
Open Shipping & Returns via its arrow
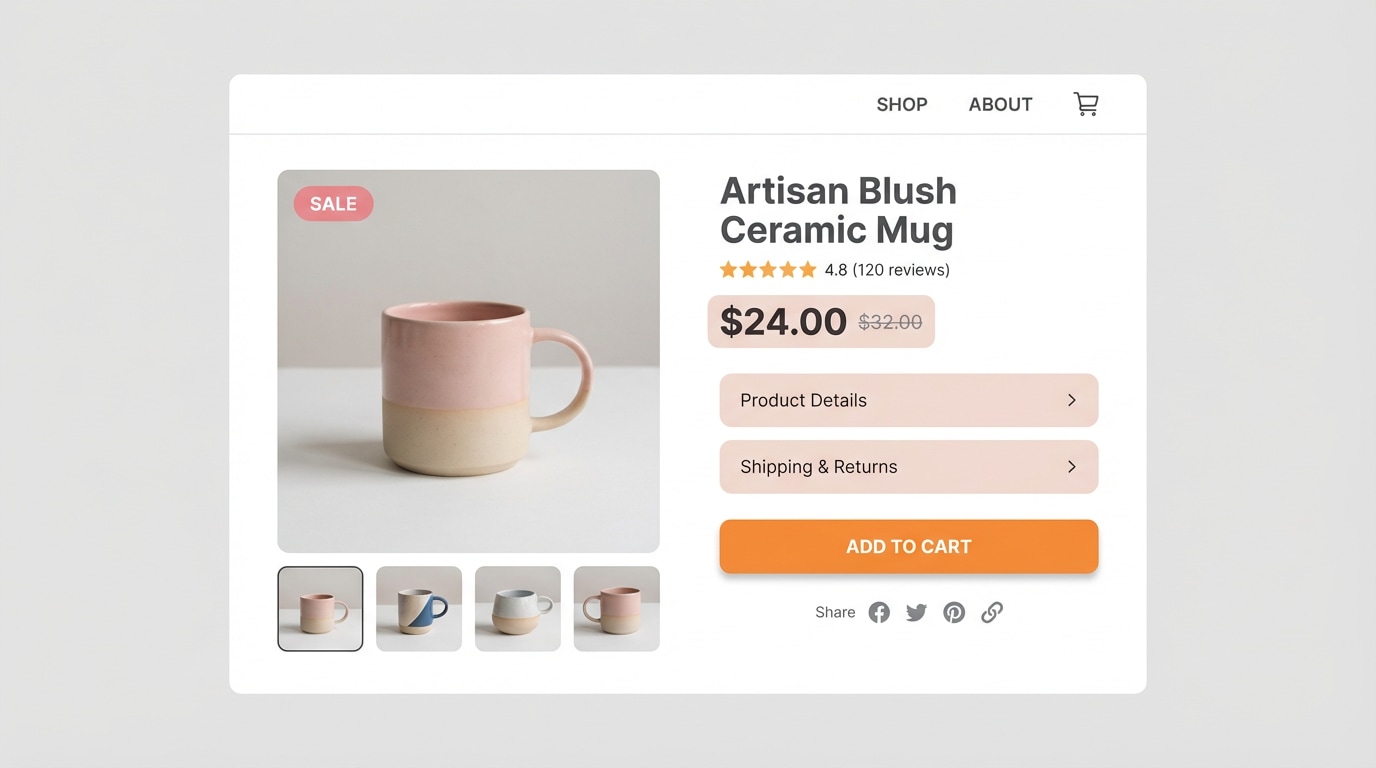point(1071,466)
